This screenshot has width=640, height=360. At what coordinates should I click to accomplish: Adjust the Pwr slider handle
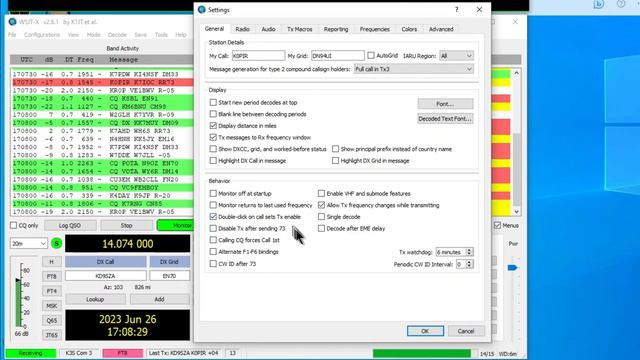pyautogui.click(x=513, y=268)
